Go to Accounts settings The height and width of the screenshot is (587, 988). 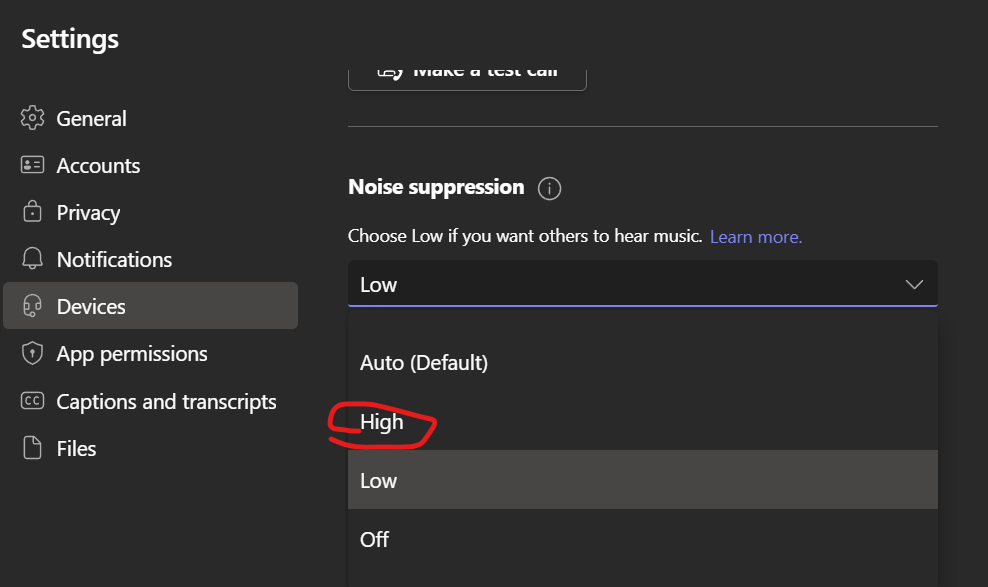click(x=99, y=165)
